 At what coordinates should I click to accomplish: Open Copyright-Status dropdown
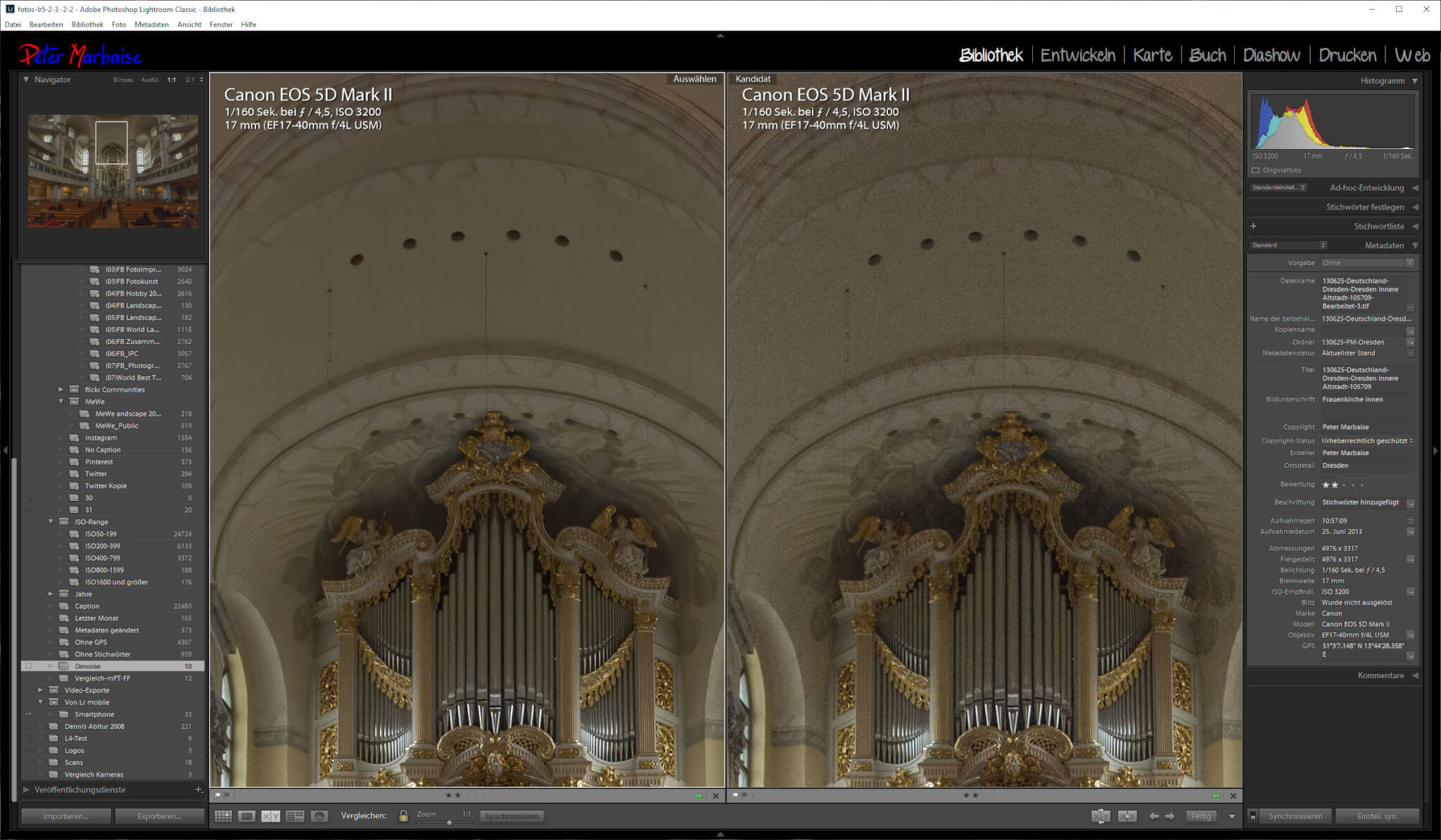1367,440
